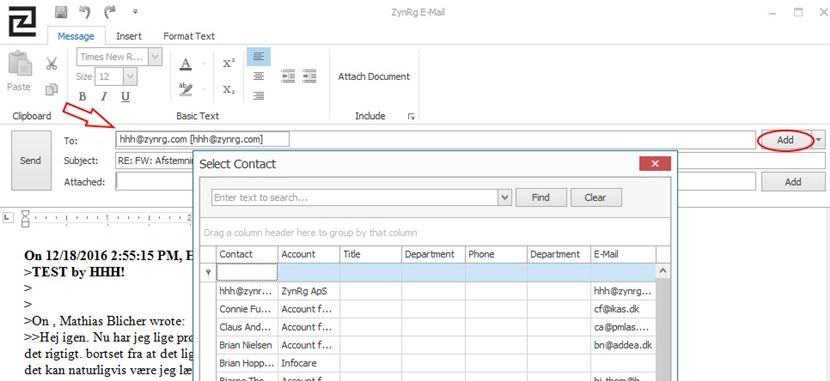The width and height of the screenshot is (830, 381).
Task: Open the ZynRg application logo menu
Action: [x=22, y=22]
